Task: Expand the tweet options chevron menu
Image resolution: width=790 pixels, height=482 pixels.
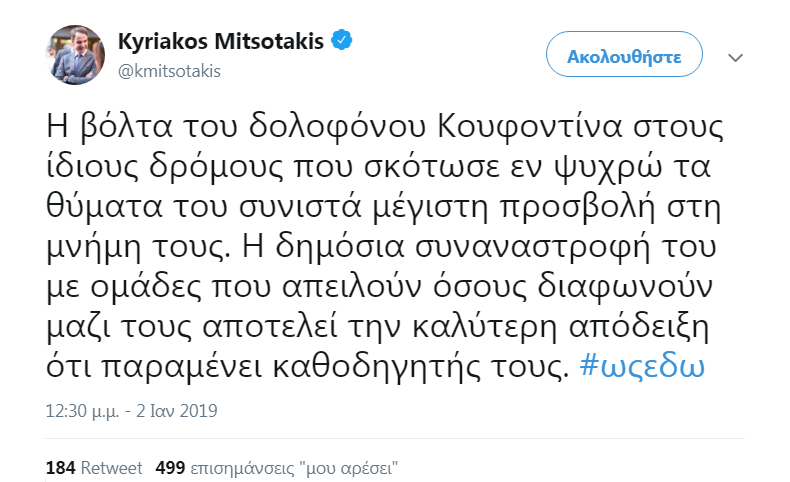Action: click(x=736, y=58)
